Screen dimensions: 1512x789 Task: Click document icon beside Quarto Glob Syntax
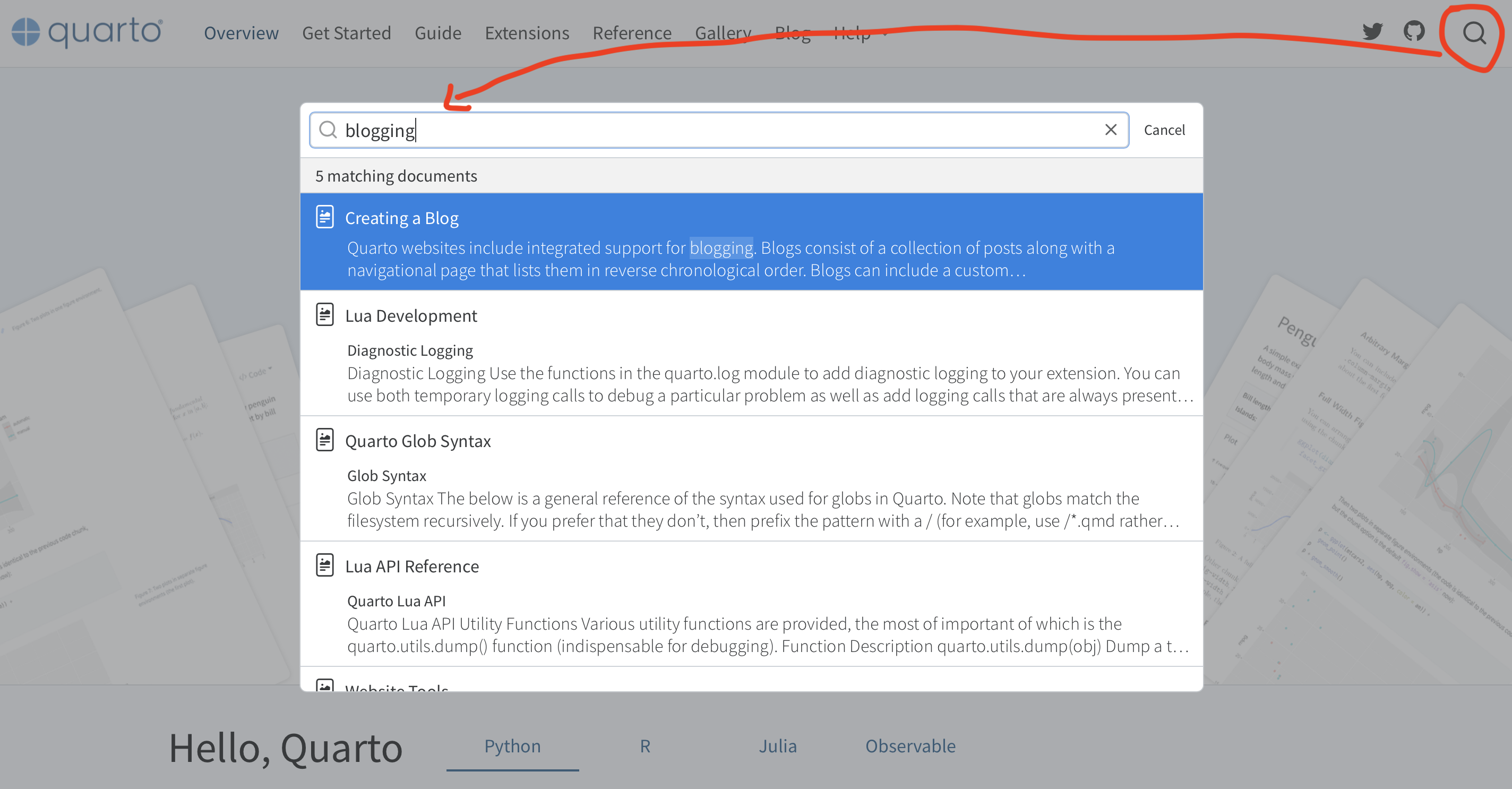pos(324,440)
